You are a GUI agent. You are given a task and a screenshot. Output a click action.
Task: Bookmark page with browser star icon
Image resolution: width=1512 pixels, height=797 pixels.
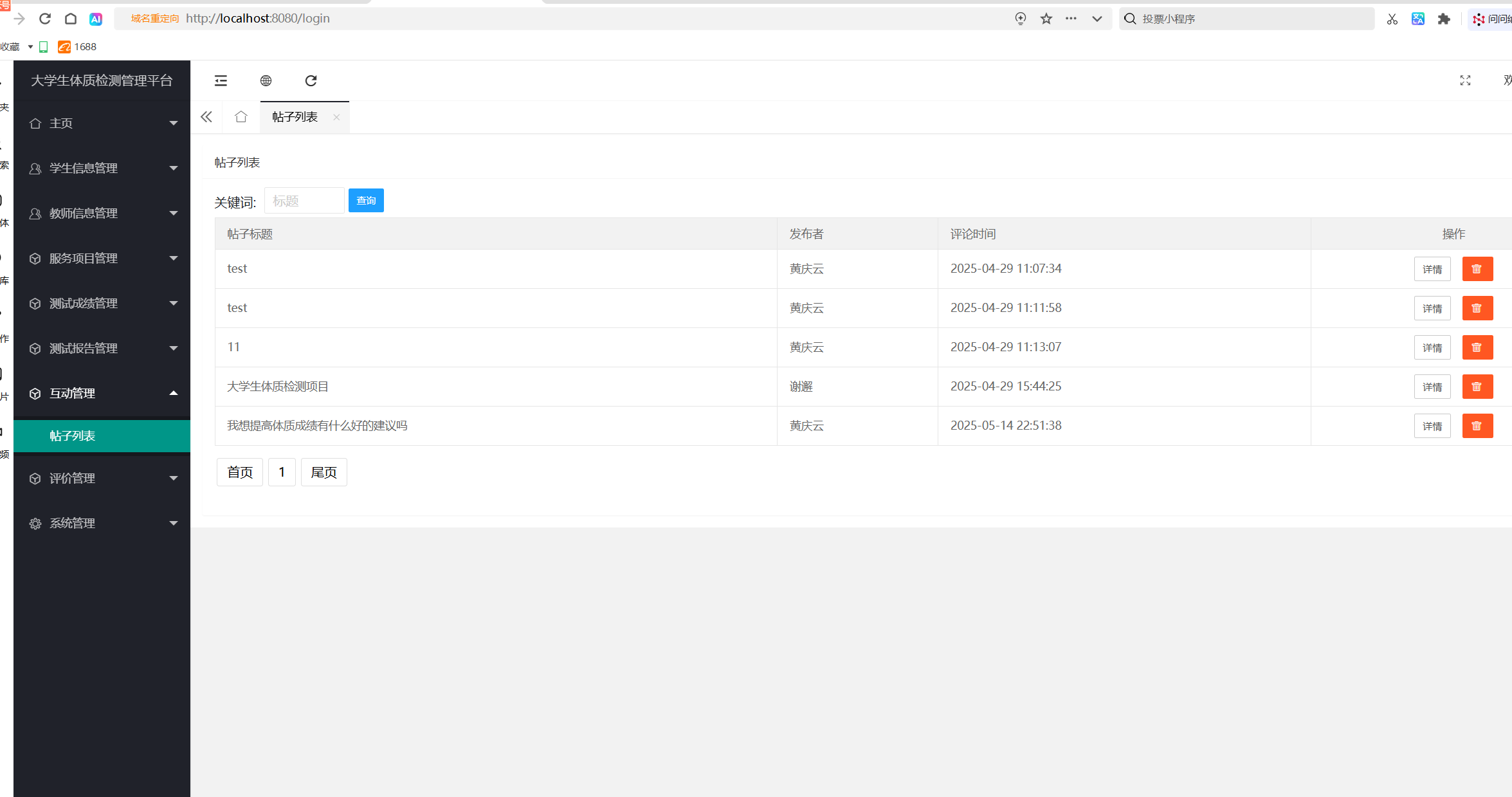(1046, 19)
